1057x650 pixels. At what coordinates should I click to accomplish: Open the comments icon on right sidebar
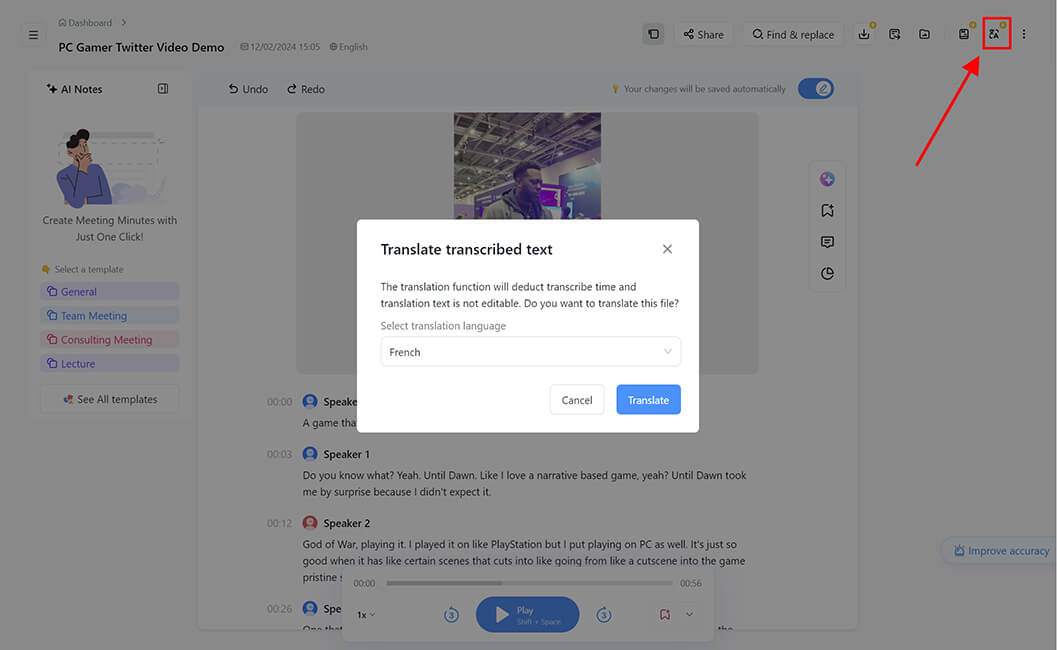click(827, 242)
